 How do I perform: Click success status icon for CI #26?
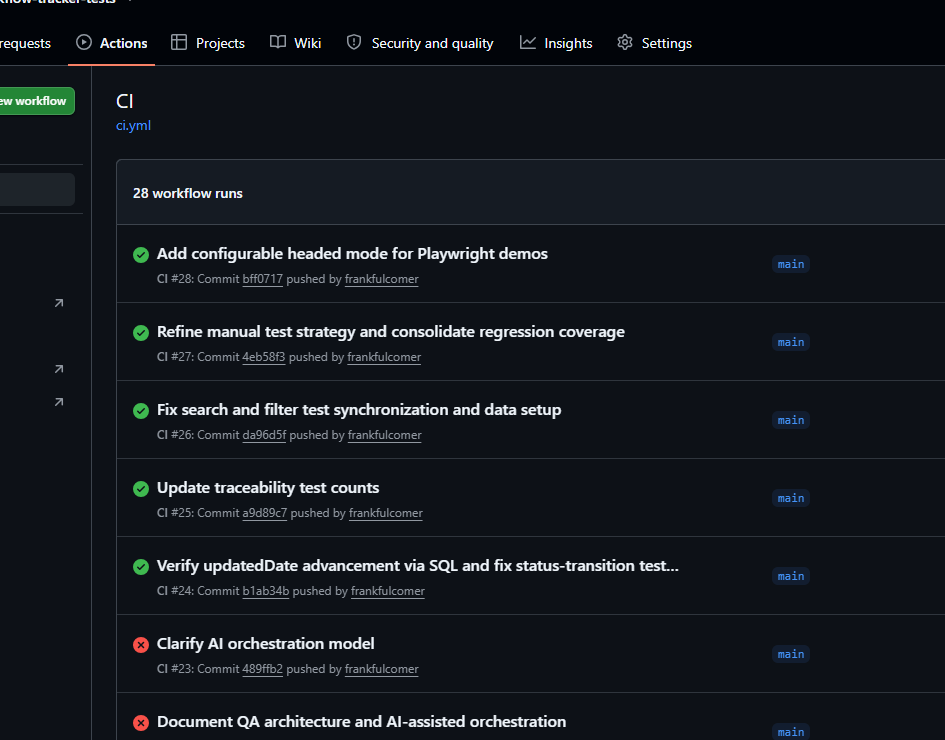pyautogui.click(x=141, y=411)
